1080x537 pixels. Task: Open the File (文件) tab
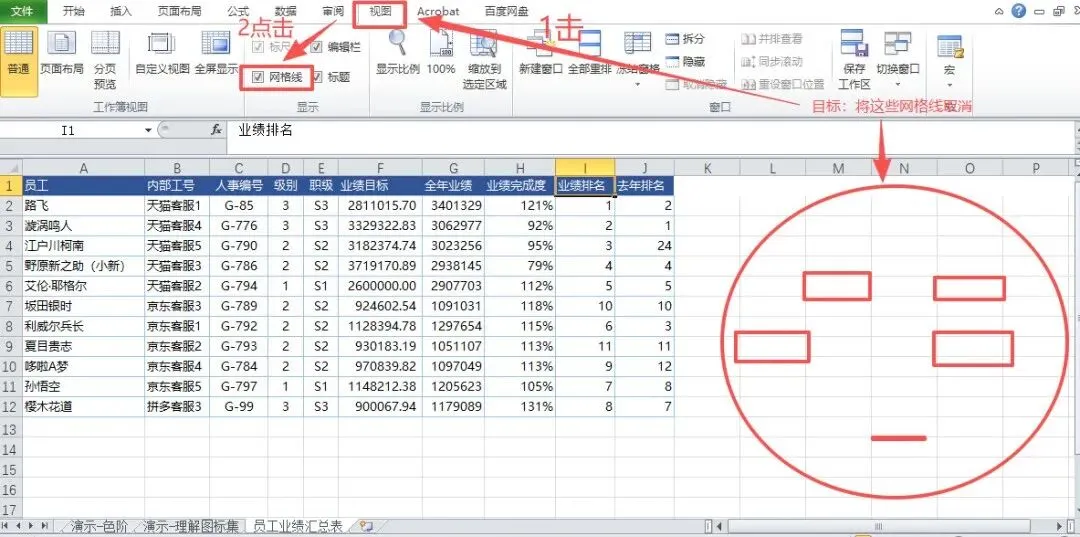coord(21,11)
